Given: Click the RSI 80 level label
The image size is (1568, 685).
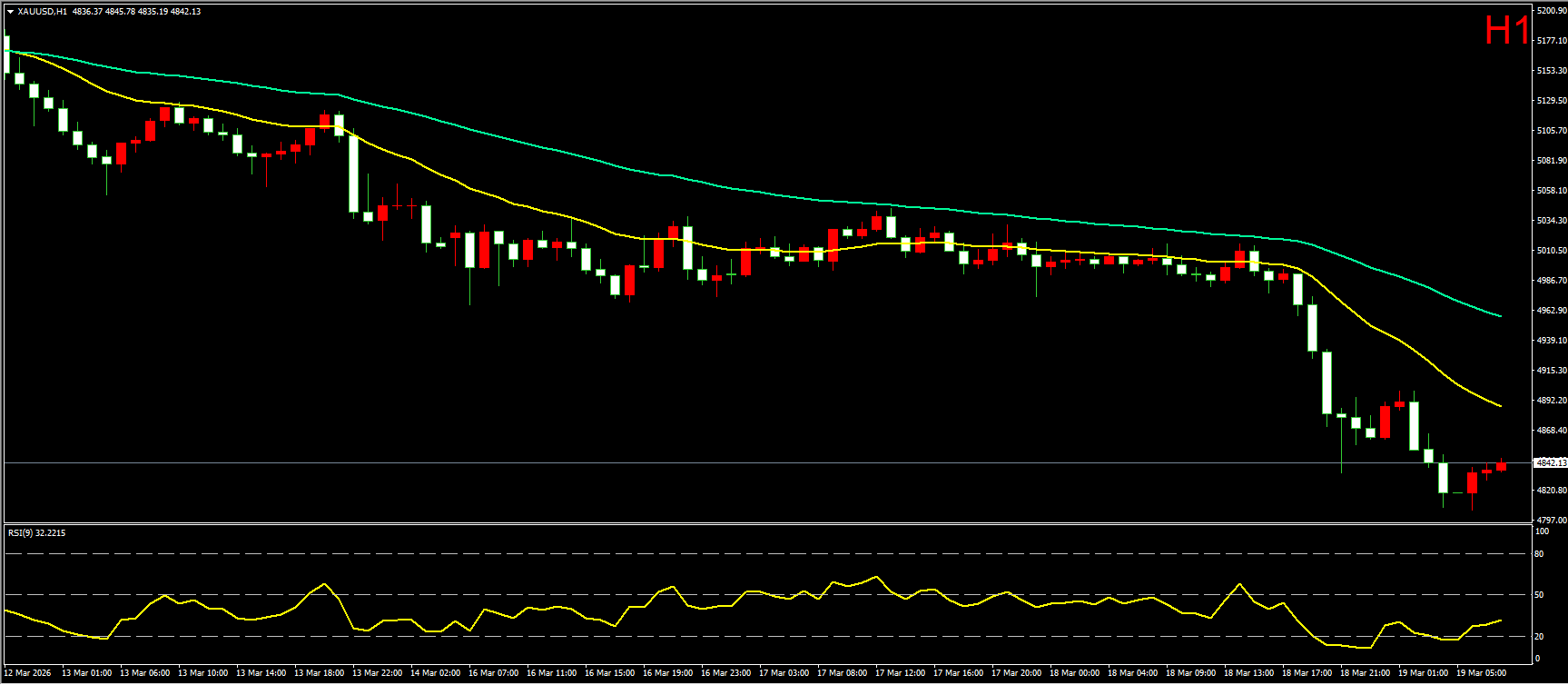Looking at the screenshot, I should click(1539, 553).
